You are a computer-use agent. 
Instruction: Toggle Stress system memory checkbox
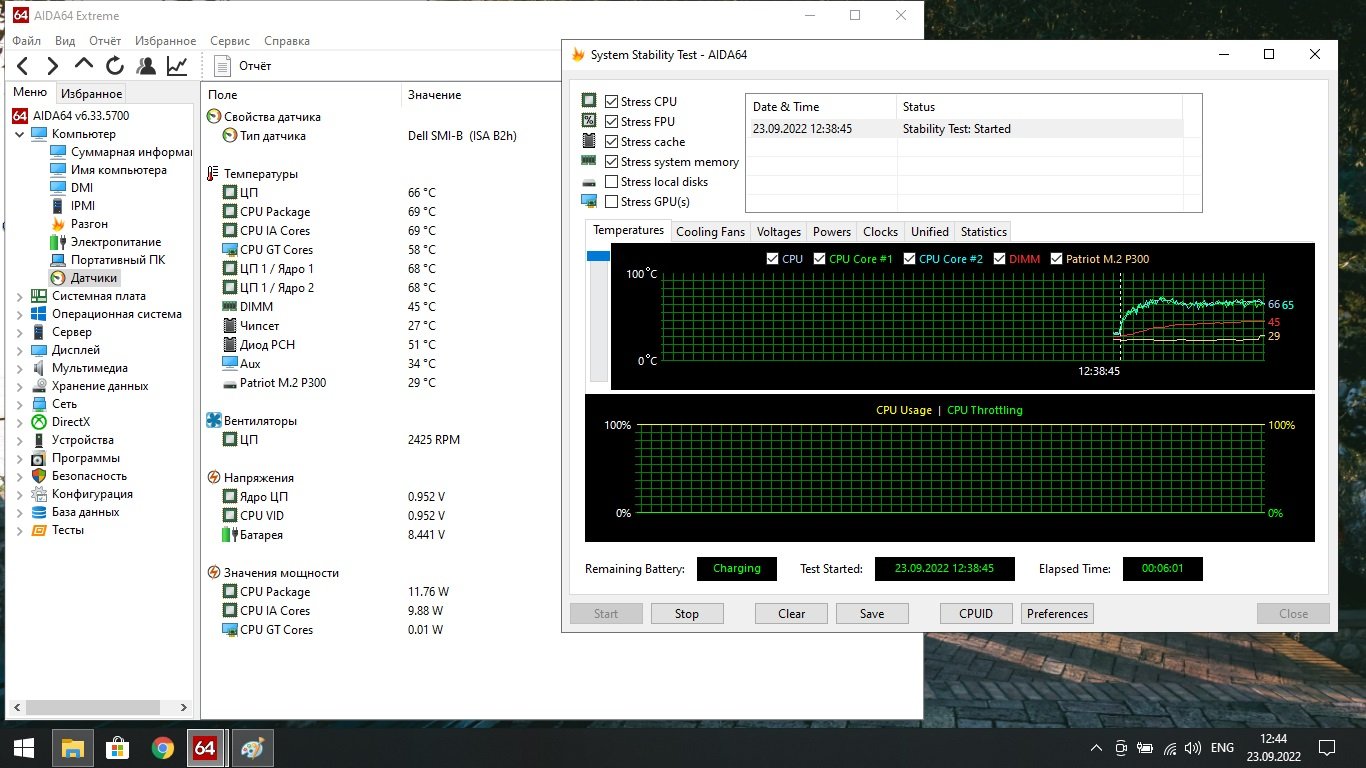[611, 162]
